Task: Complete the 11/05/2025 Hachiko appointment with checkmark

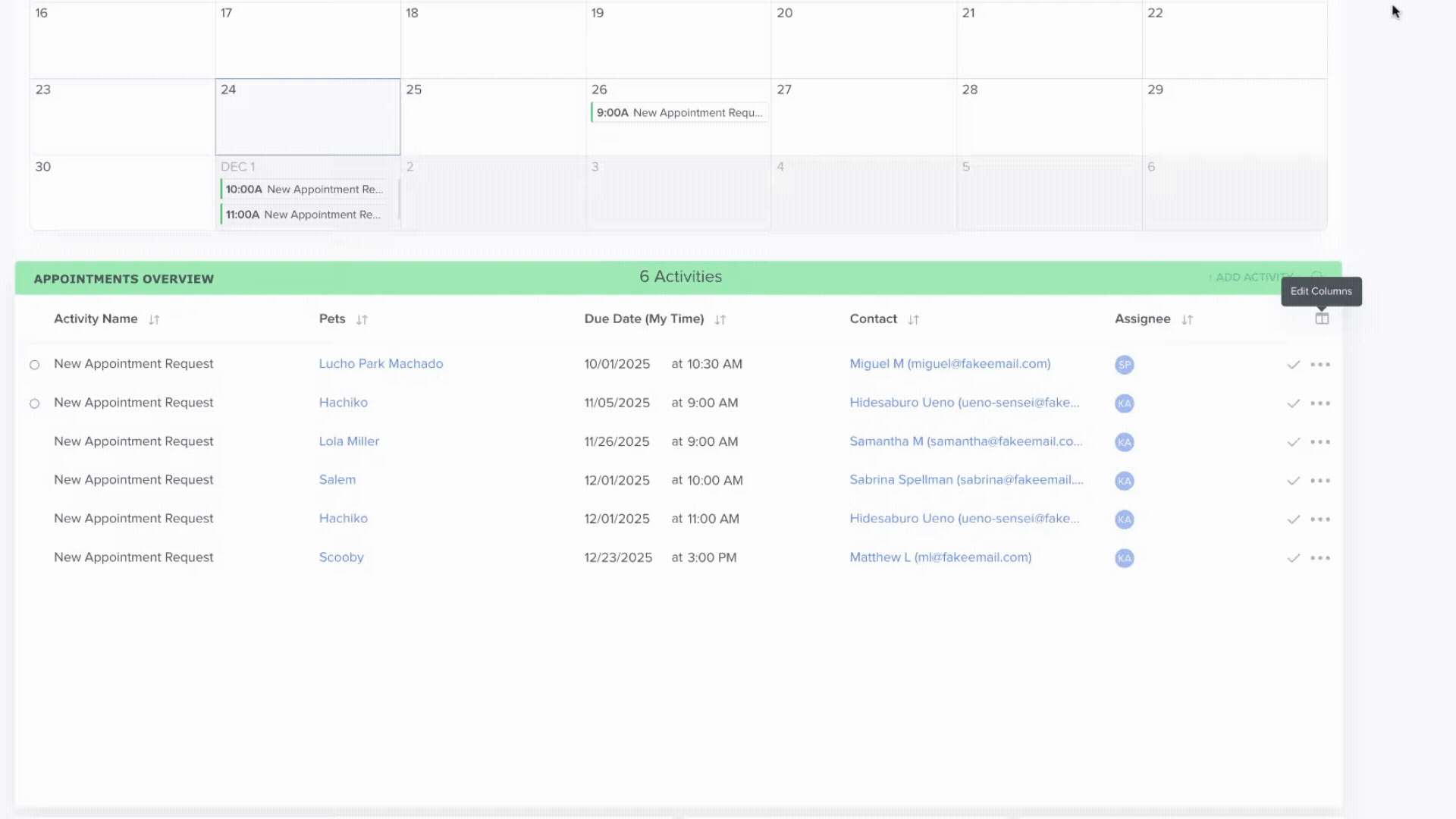Action: point(1293,403)
